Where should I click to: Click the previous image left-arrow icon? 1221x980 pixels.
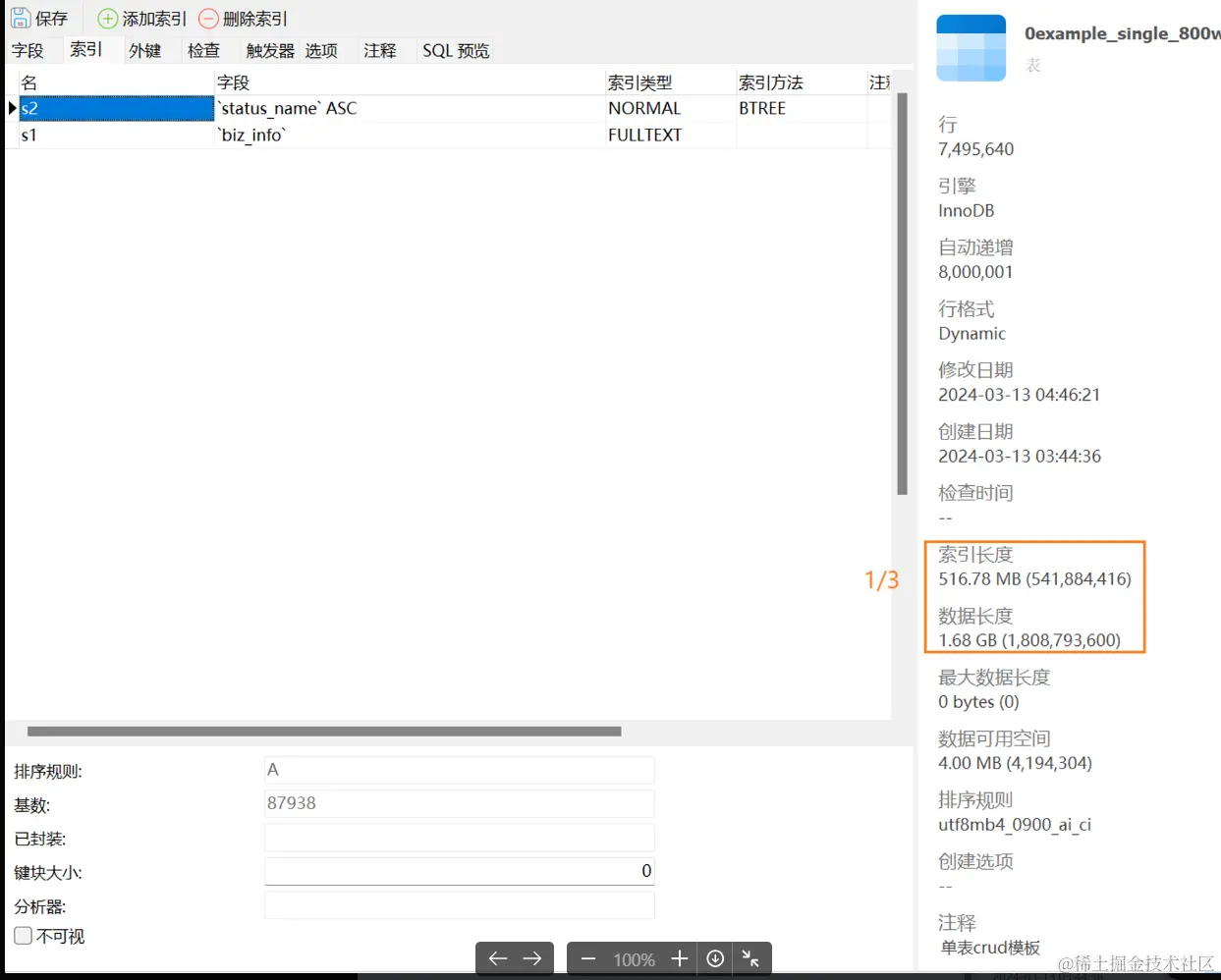498,958
